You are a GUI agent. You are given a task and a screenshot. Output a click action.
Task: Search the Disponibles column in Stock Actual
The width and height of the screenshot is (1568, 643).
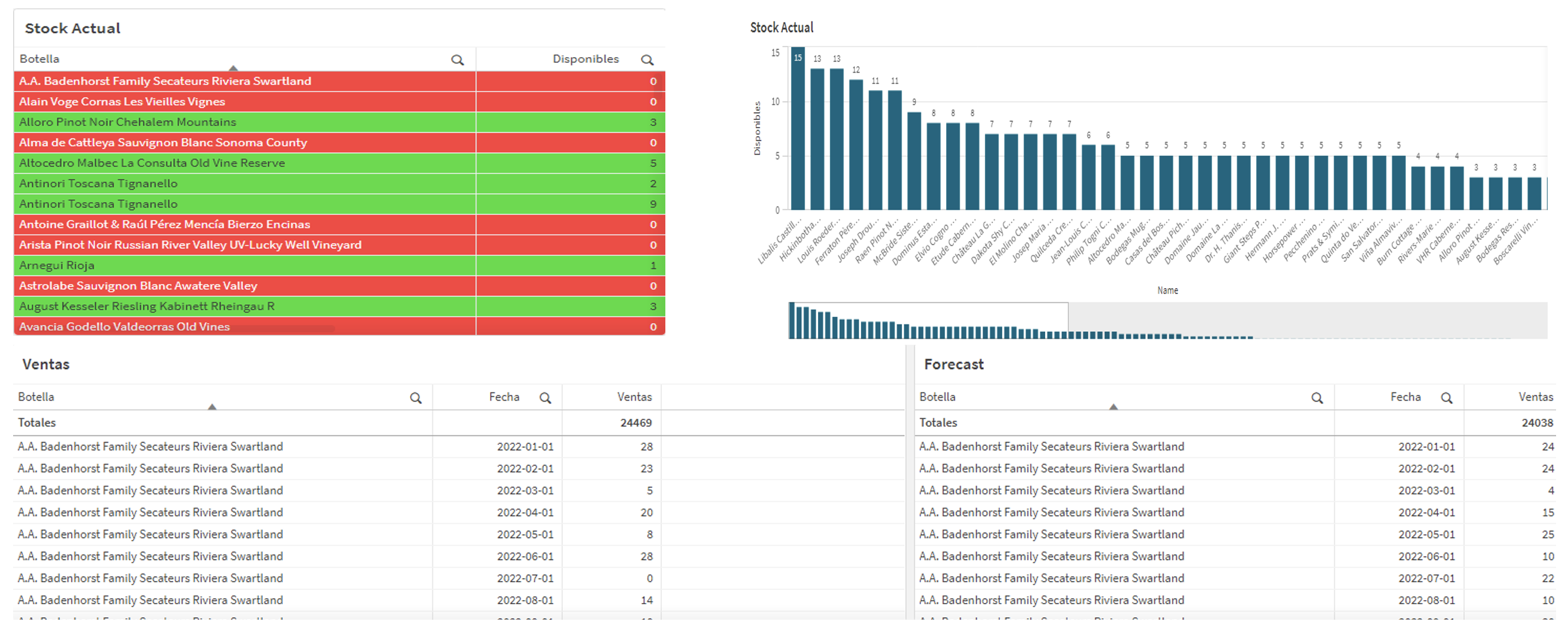647,60
